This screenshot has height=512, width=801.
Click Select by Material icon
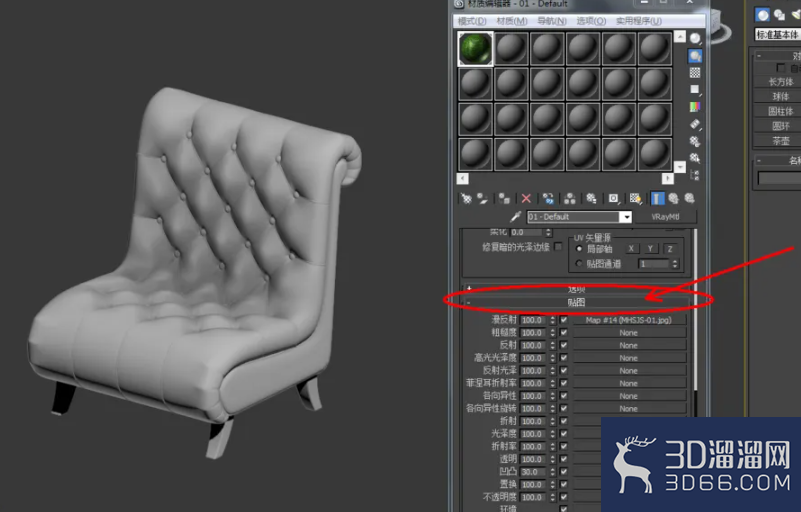pos(695,157)
